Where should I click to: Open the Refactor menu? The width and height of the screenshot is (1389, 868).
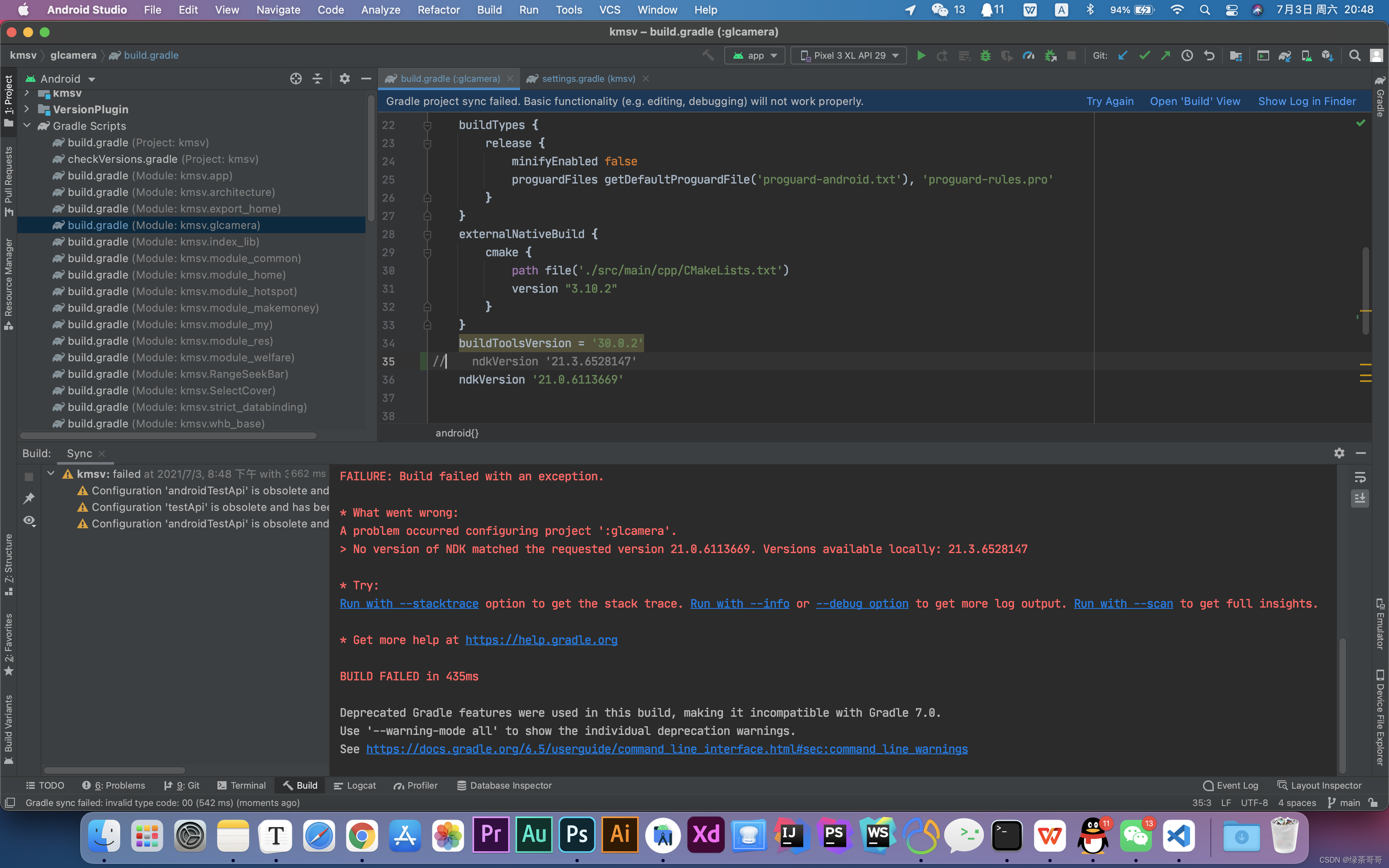439,10
